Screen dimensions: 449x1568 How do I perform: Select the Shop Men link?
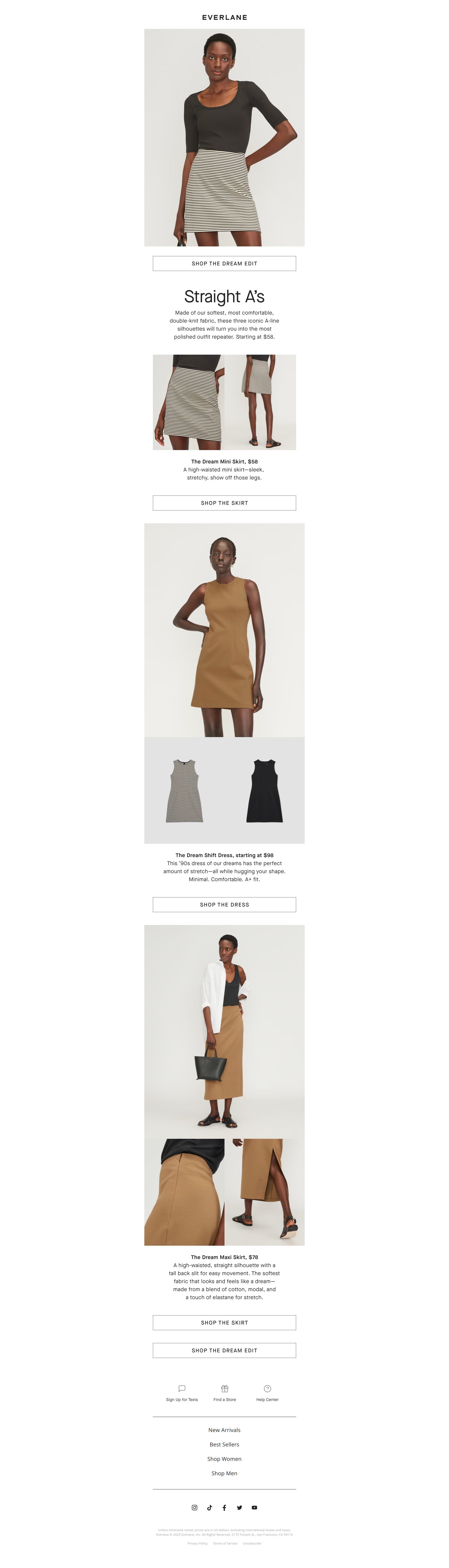click(224, 1473)
